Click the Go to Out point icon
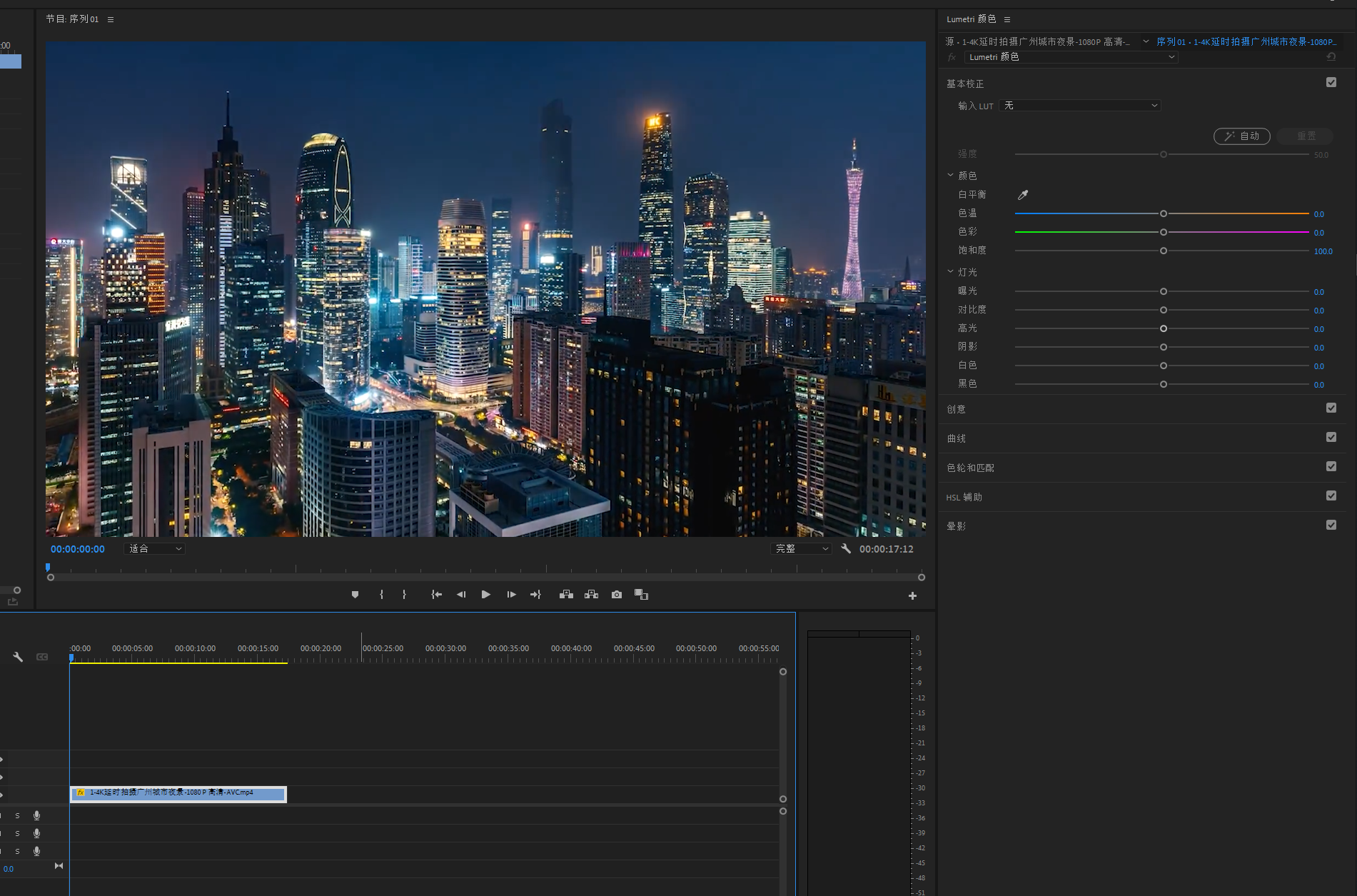1357x896 pixels. [x=535, y=595]
